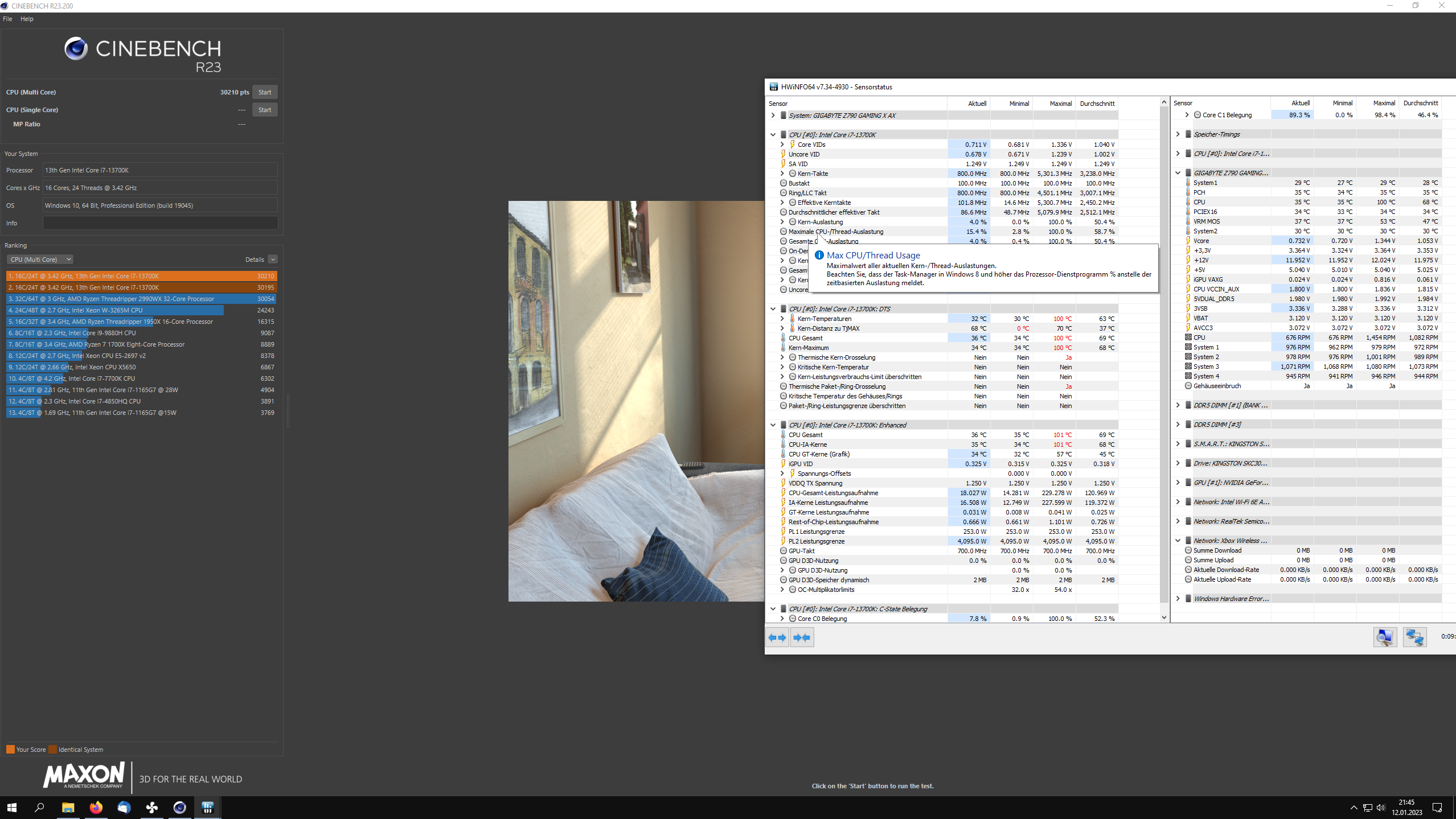Open the CPU (Multi Core) ranking dropdown
1456x819 pixels.
click(40, 259)
